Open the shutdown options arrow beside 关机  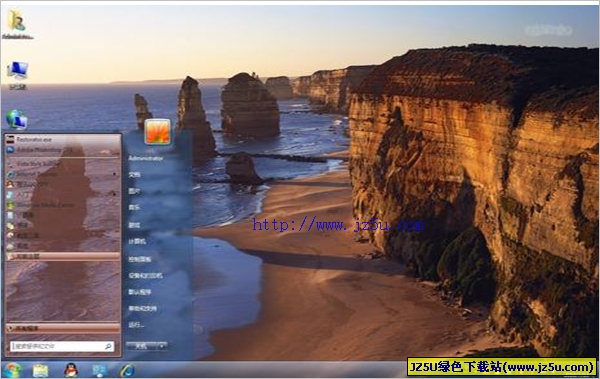point(162,346)
